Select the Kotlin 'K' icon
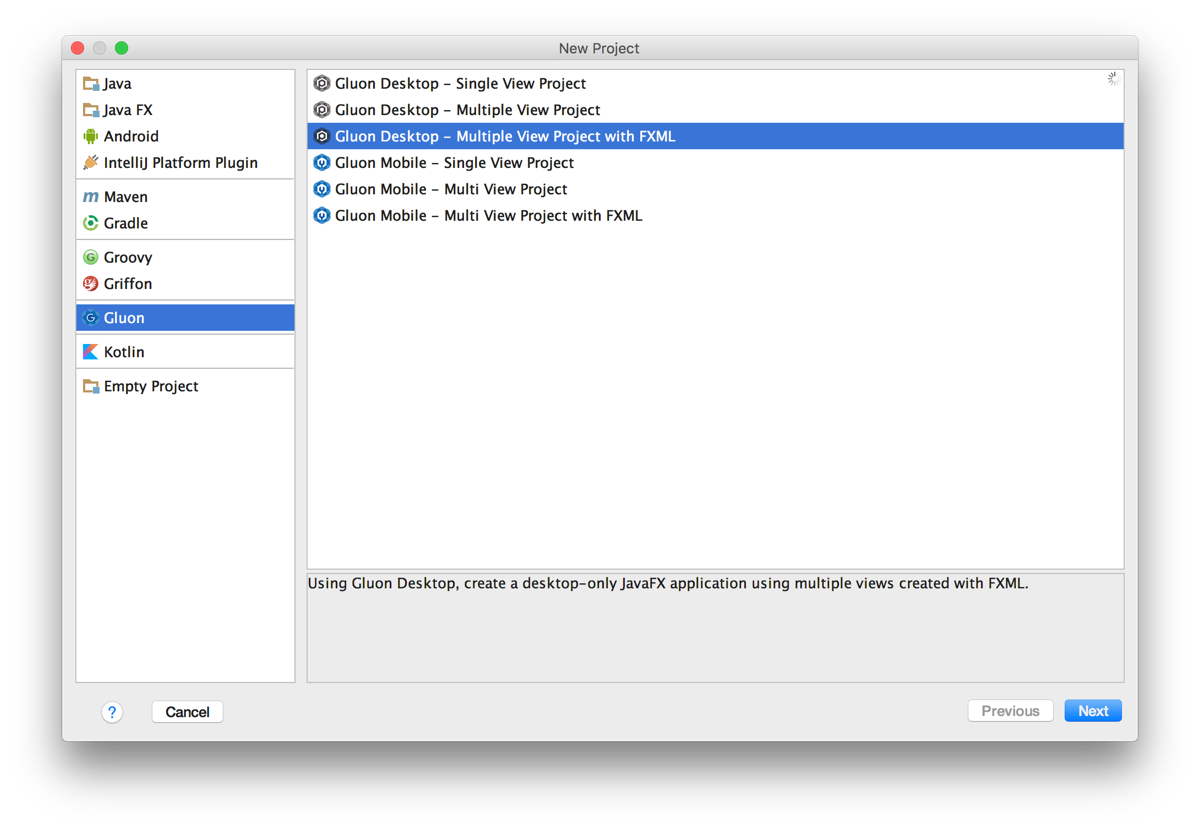The image size is (1200, 830). 91,351
